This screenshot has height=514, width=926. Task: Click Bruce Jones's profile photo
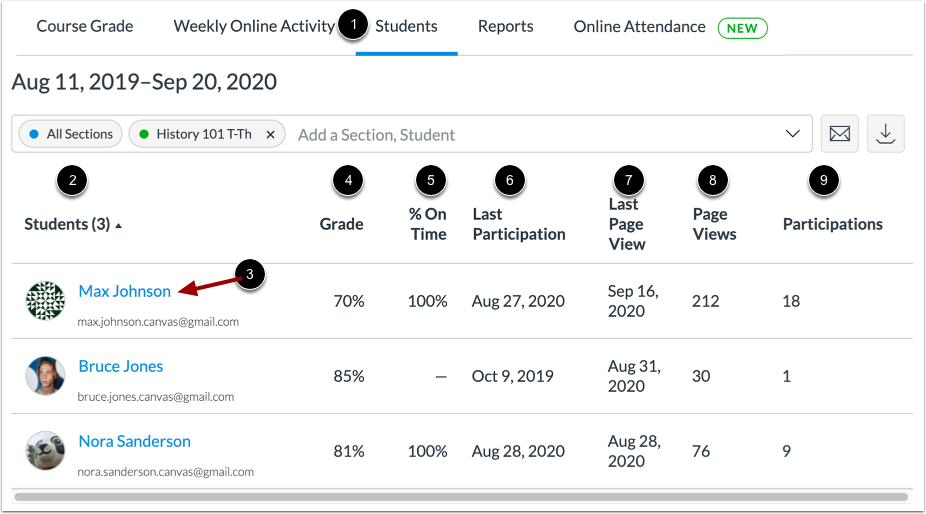[45, 376]
